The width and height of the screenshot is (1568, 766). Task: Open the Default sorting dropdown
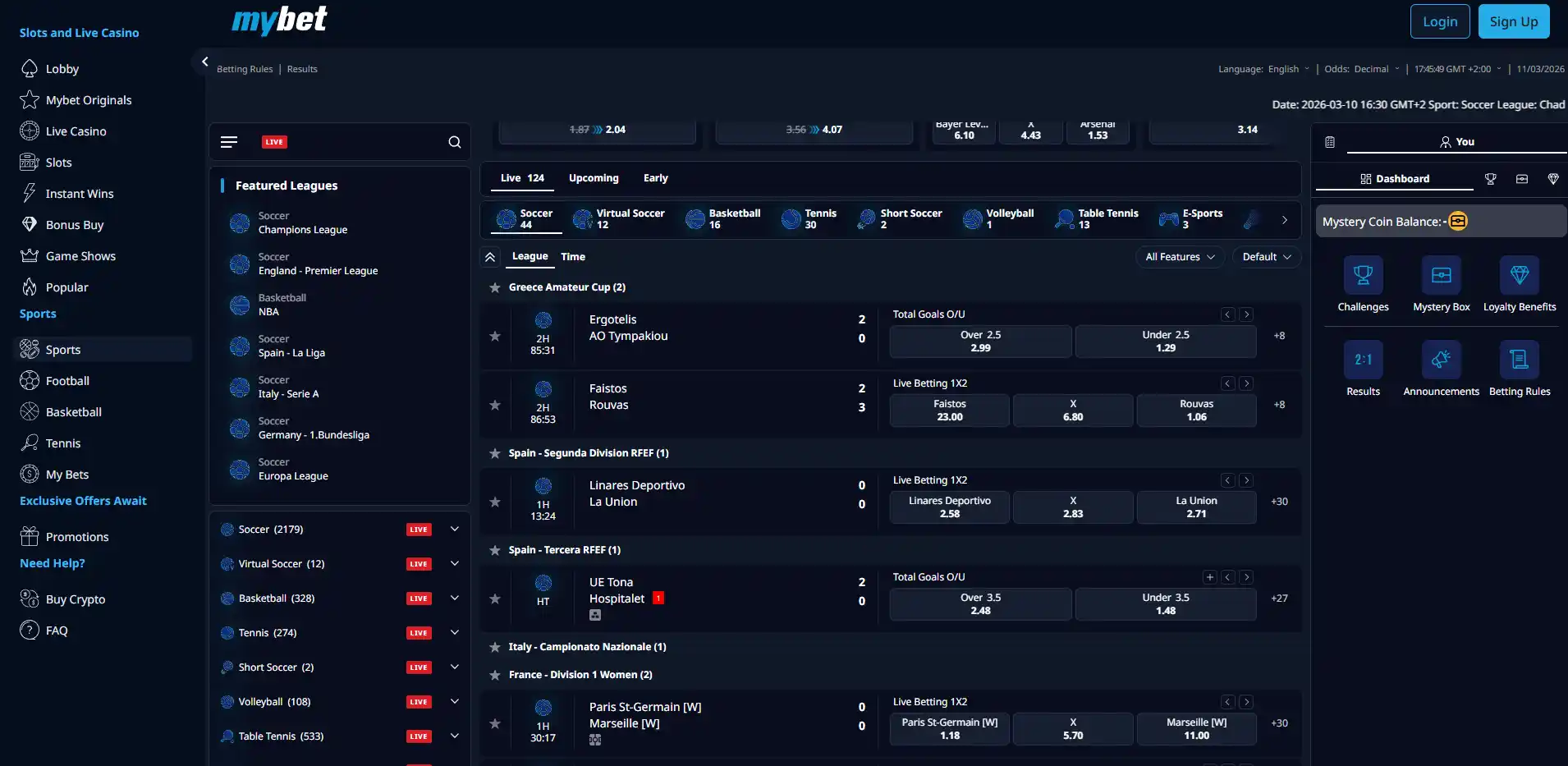(x=1267, y=257)
